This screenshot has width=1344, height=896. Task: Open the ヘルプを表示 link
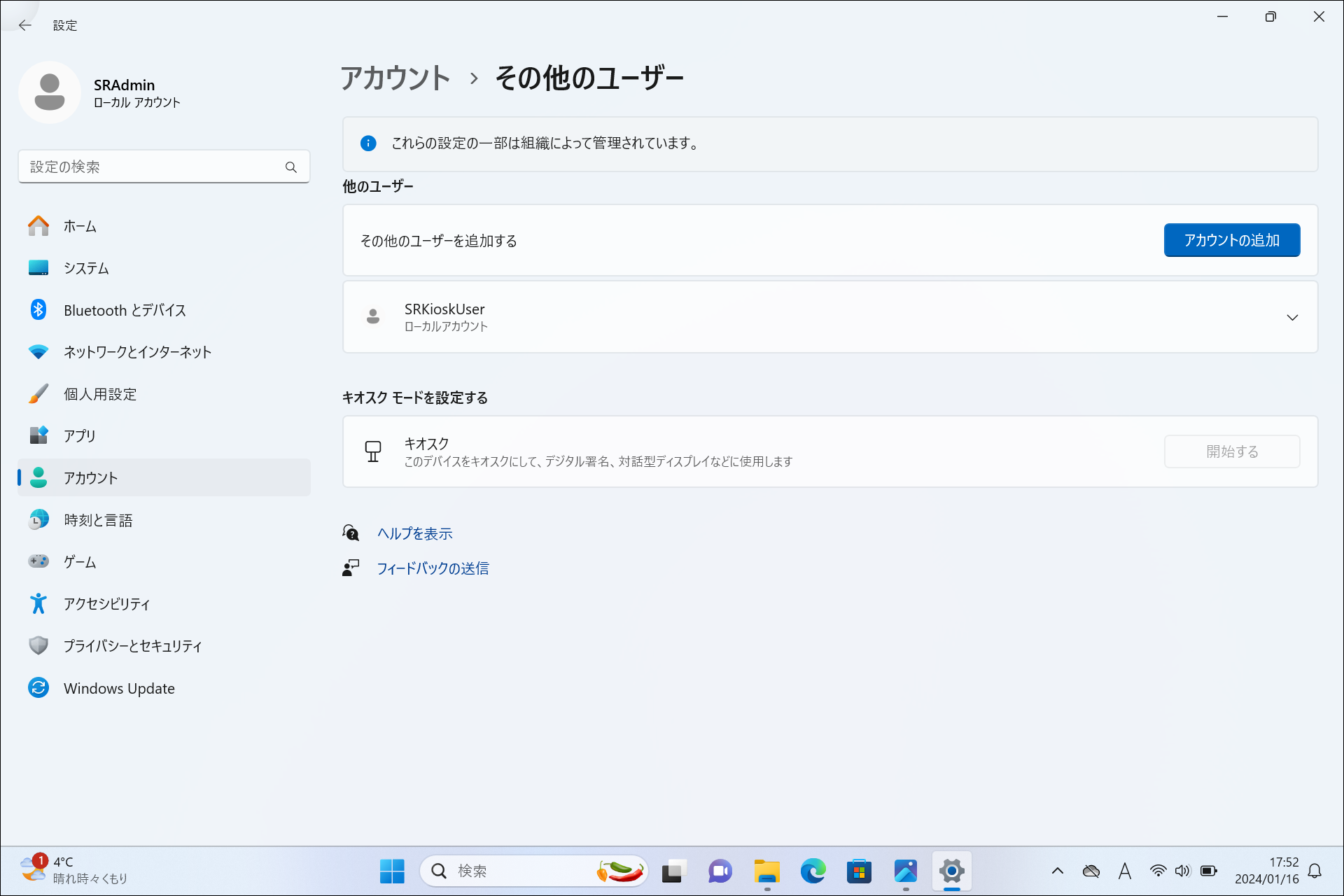414,533
